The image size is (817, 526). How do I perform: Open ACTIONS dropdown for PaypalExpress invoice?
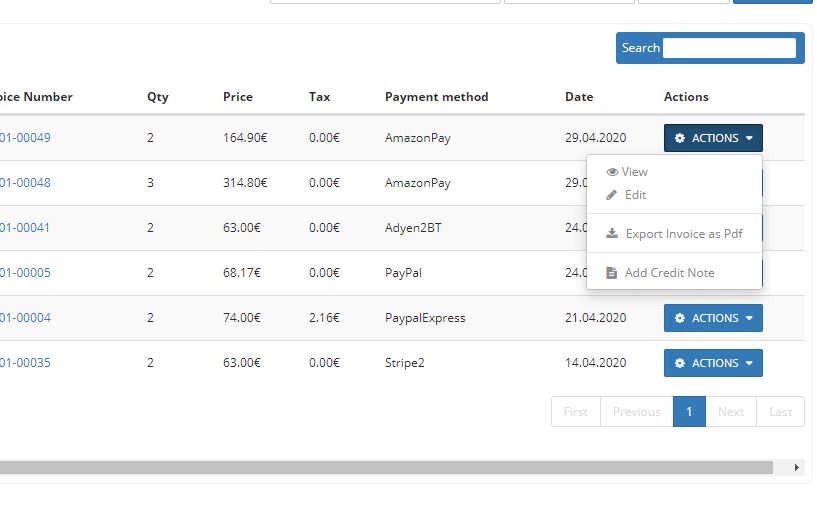(713, 318)
